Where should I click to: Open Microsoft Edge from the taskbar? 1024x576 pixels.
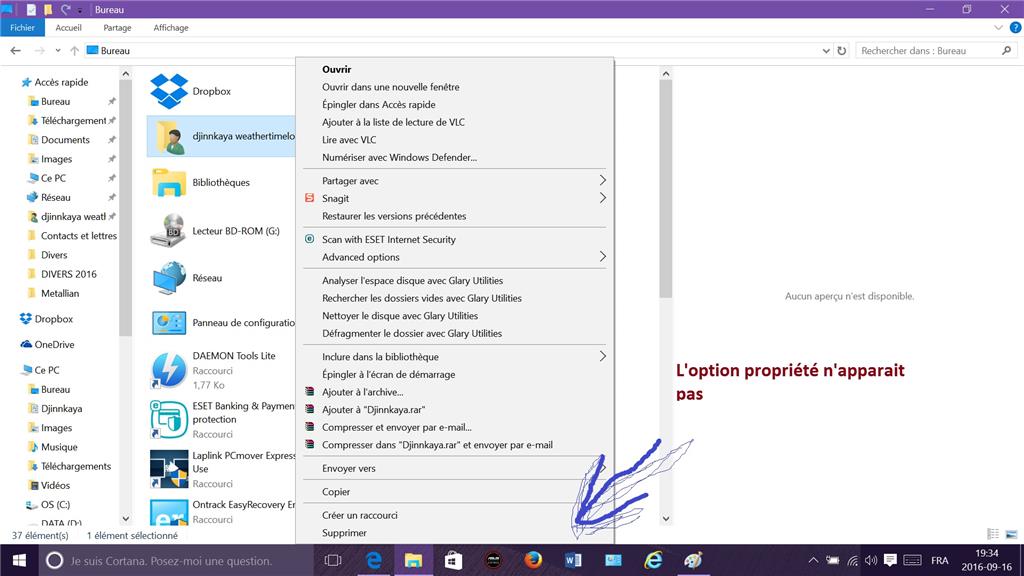click(374, 560)
